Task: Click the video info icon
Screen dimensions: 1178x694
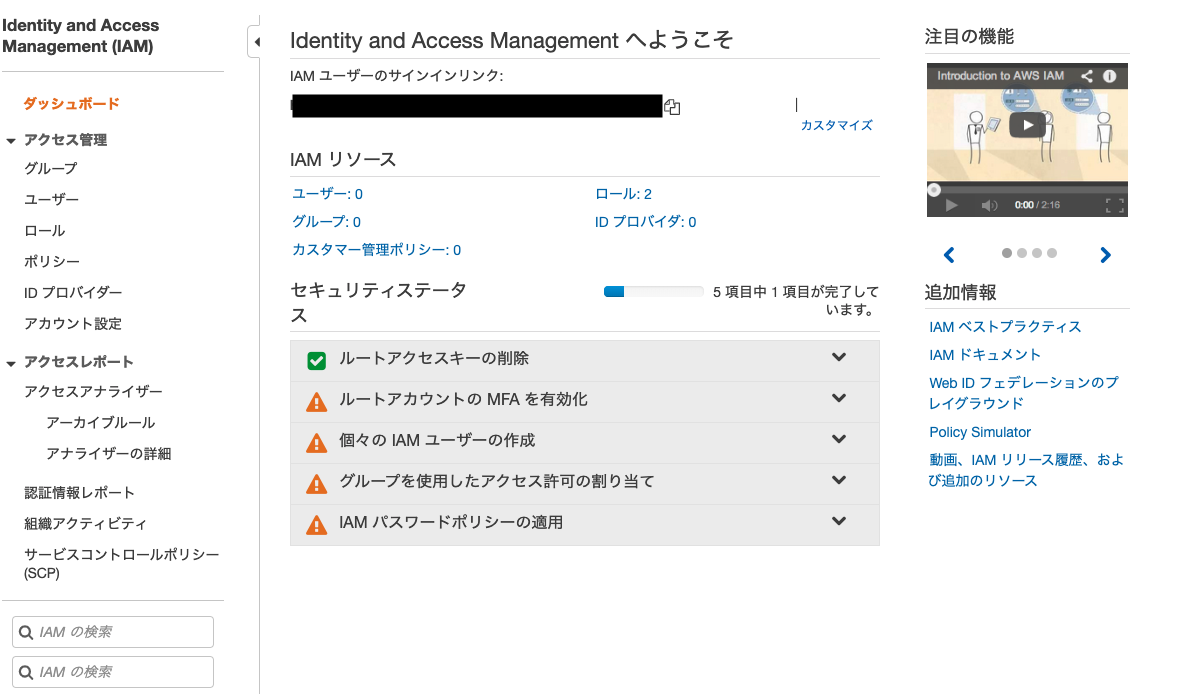Action: pyautogui.click(x=1109, y=76)
